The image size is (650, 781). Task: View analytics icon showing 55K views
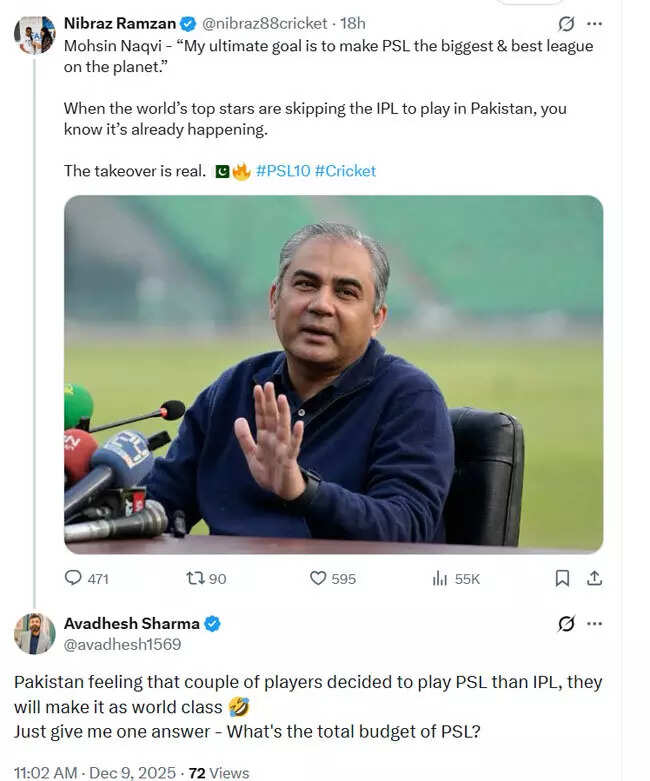point(439,578)
